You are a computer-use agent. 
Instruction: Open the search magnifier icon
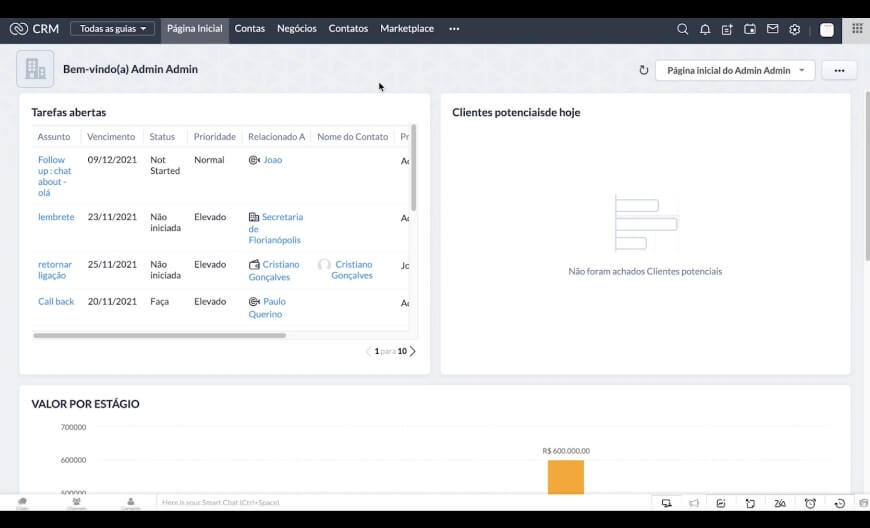[682, 29]
